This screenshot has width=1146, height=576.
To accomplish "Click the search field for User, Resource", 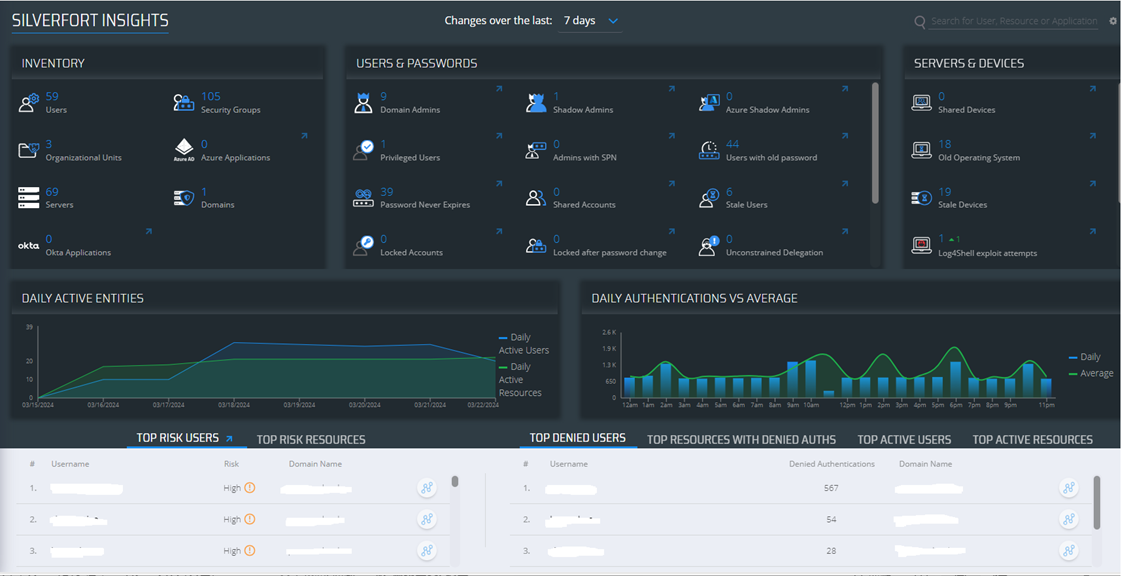I will tap(1013, 21).
